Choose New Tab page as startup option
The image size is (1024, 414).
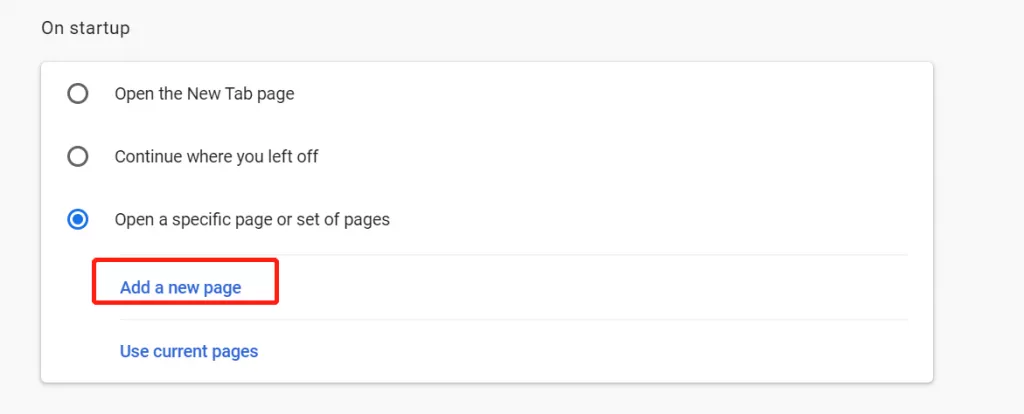point(77,94)
